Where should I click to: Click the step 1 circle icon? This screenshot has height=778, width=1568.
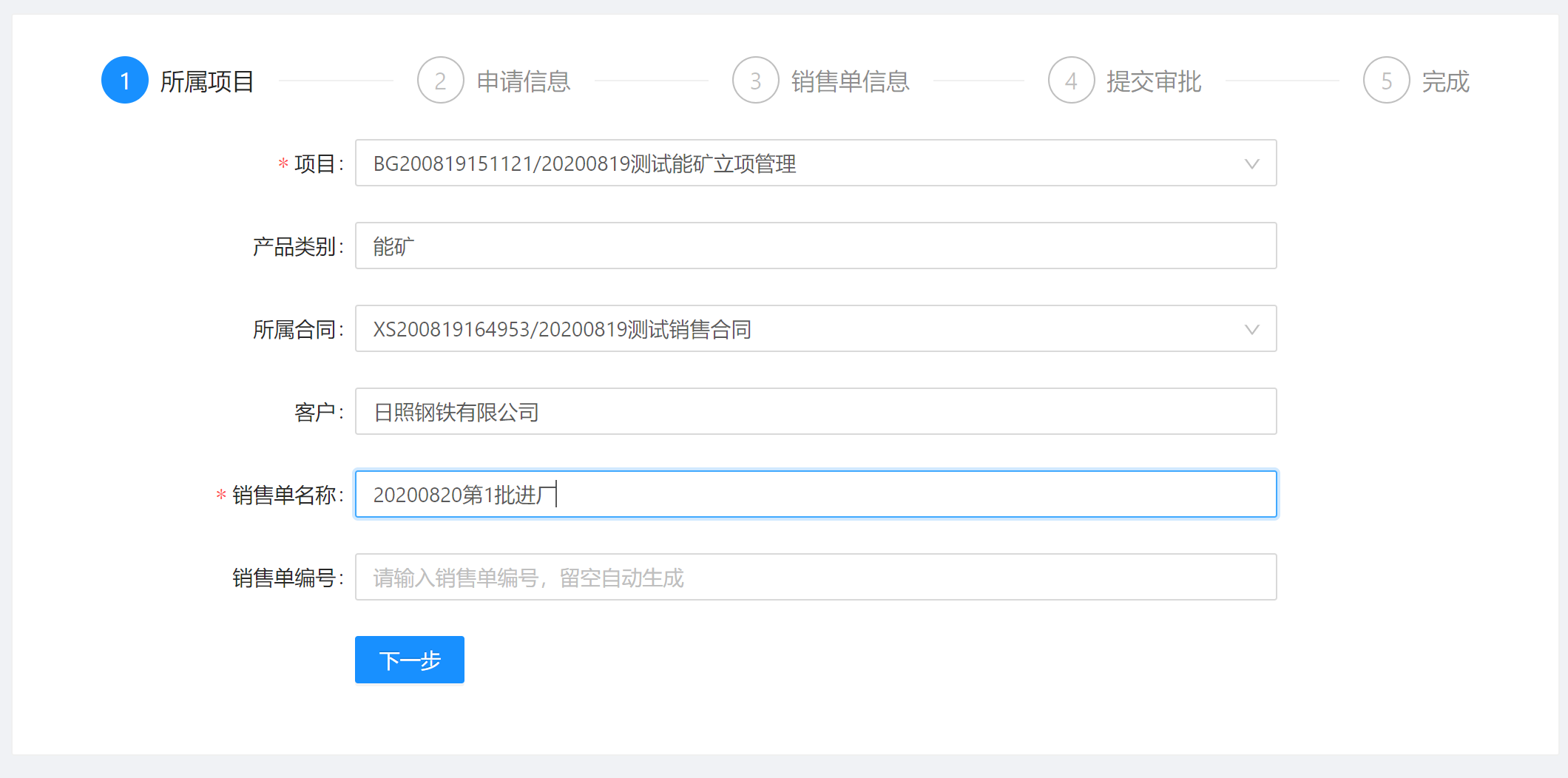click(125, 80)
